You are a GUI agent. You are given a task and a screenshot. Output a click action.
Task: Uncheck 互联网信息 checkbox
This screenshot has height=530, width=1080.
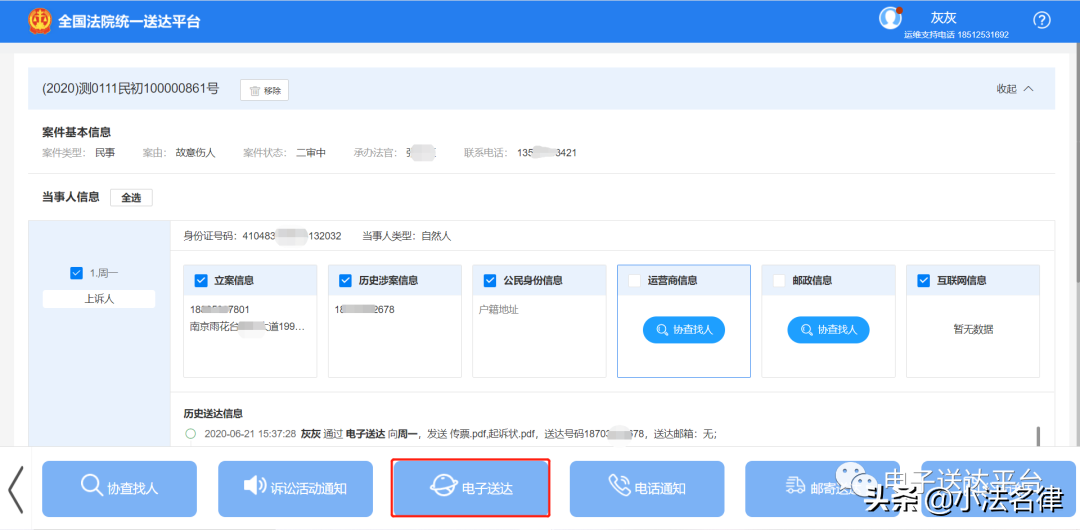coord(924,281)
